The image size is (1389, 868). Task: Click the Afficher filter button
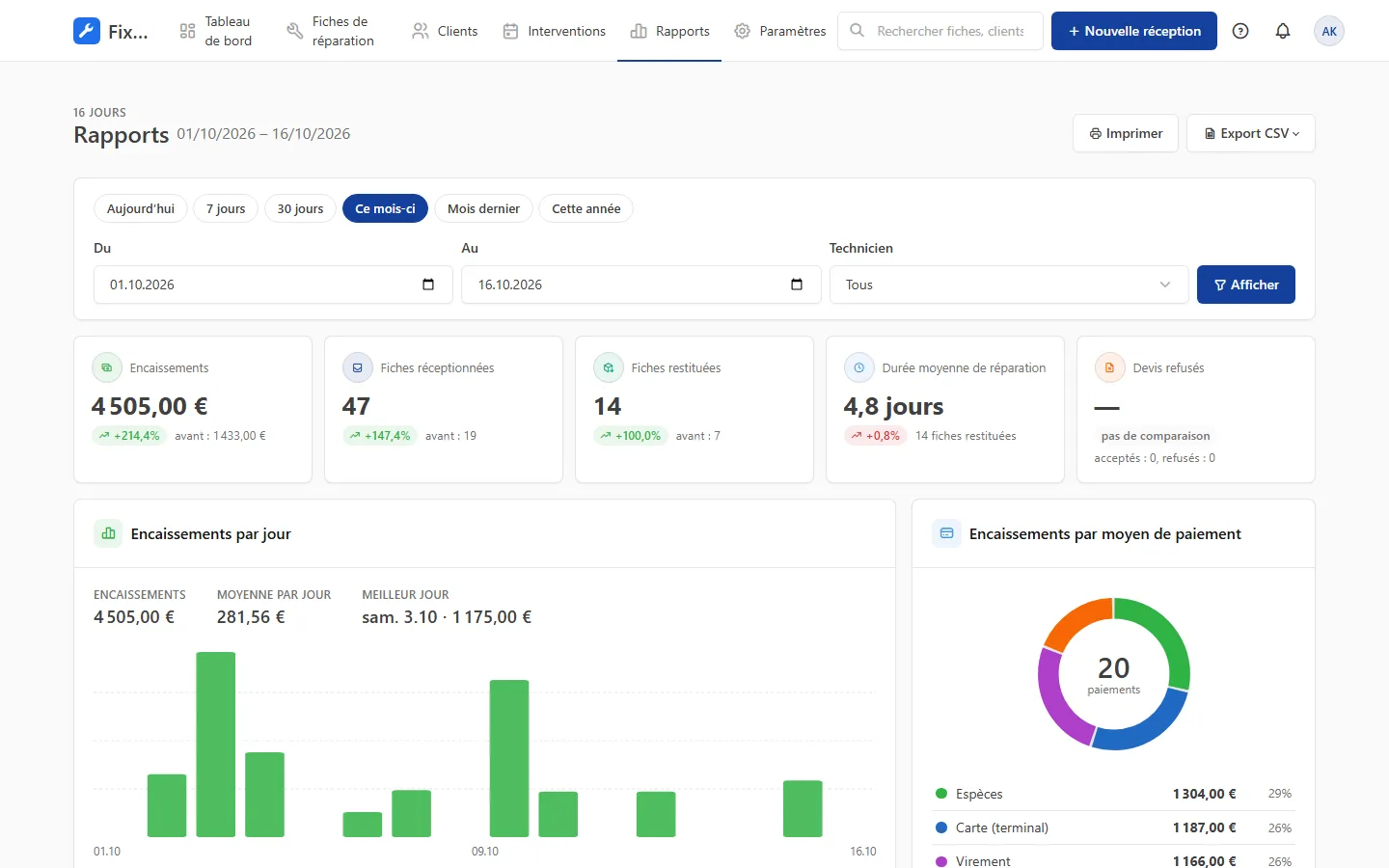(x=1246, y=285)
